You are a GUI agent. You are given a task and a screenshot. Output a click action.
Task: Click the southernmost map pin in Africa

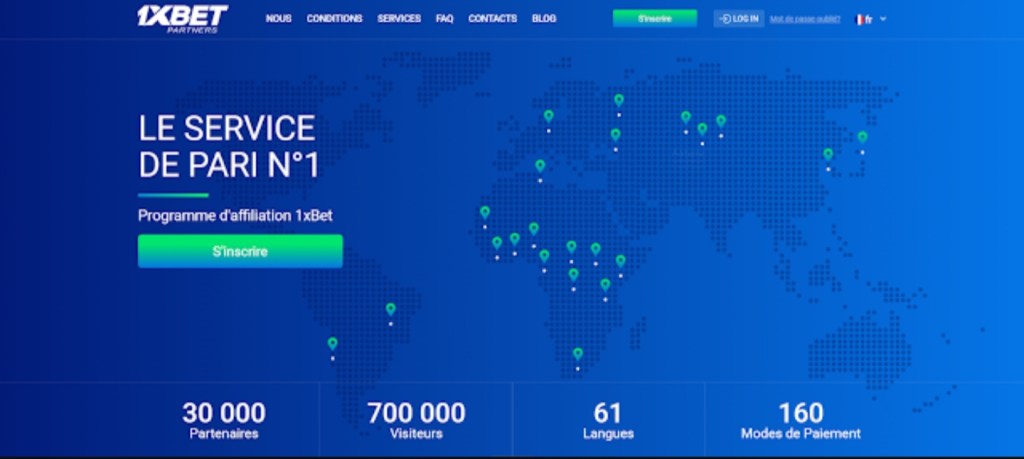pos(577,354)
